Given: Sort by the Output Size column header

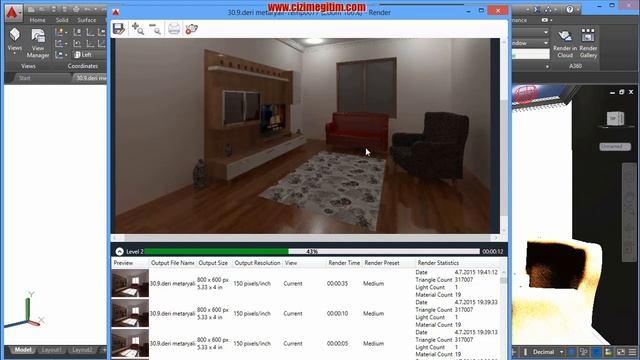Looking at the screenshot, I should click(213, 263).
